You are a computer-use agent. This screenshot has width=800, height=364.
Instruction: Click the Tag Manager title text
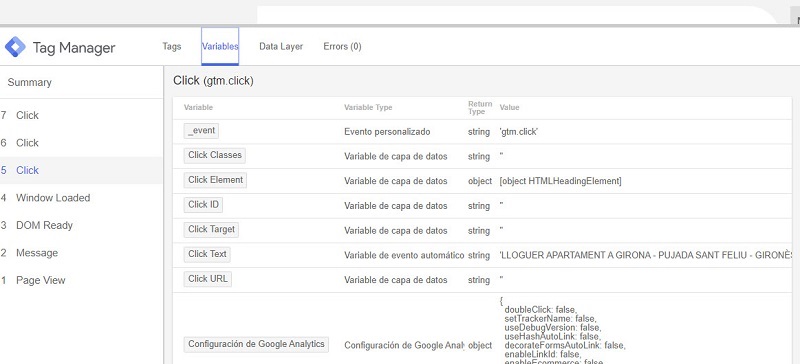coord(74,47)
